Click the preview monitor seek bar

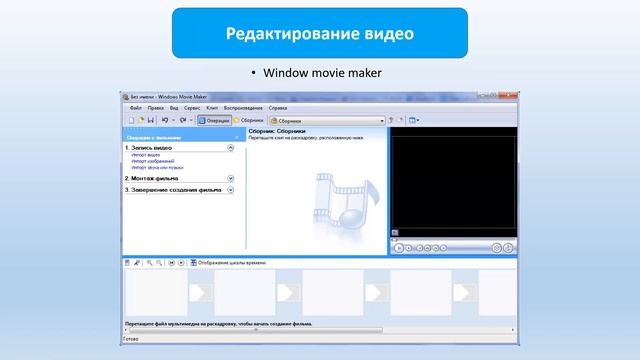pos(453,240)
